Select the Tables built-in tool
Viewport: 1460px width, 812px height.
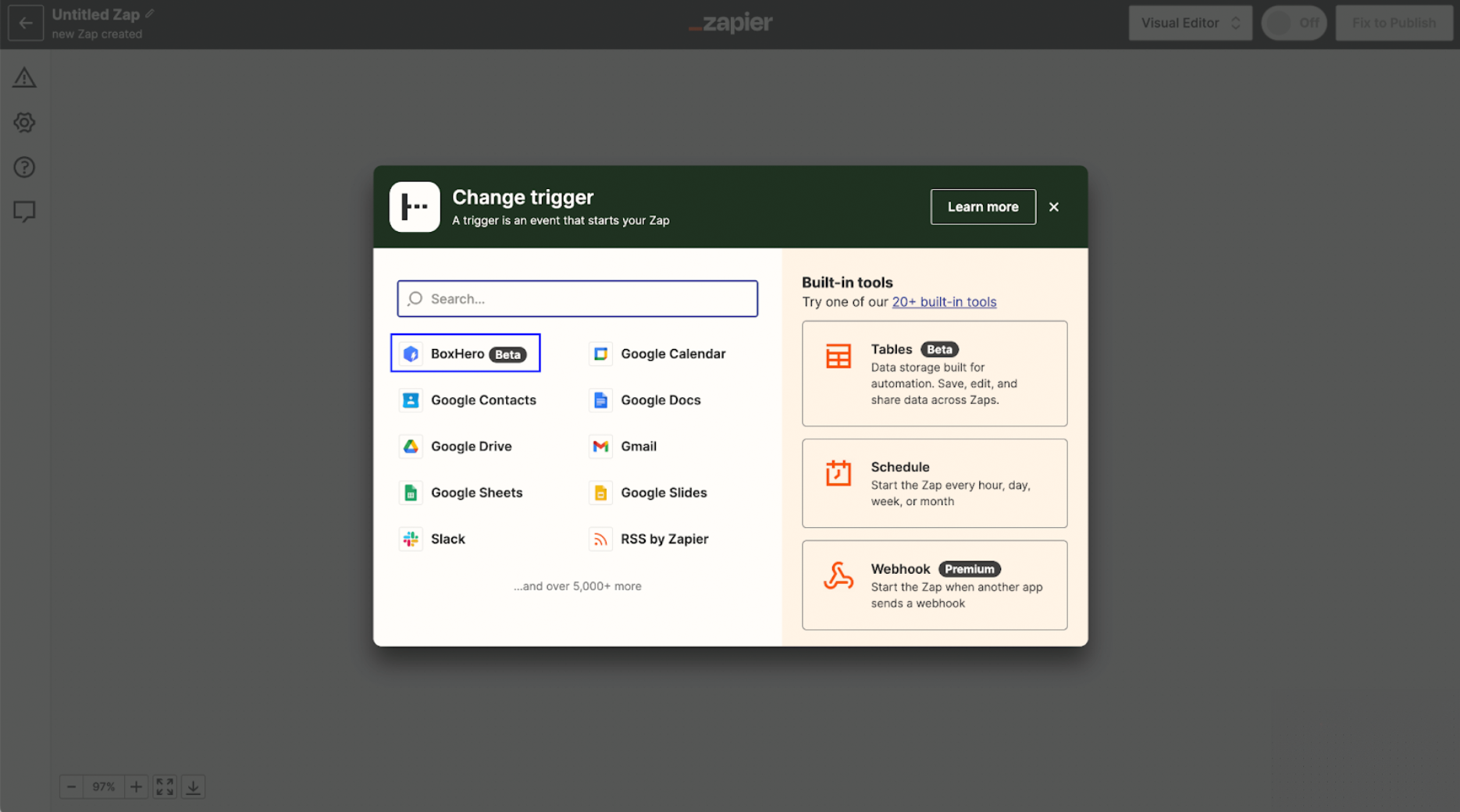pyautogui.click(x=934, y=373)
